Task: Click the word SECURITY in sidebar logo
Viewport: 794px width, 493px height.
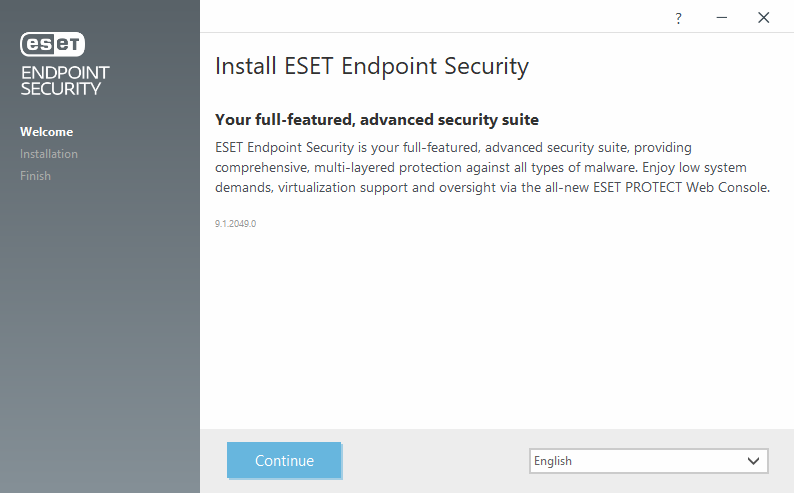Action: pos(61,89)
